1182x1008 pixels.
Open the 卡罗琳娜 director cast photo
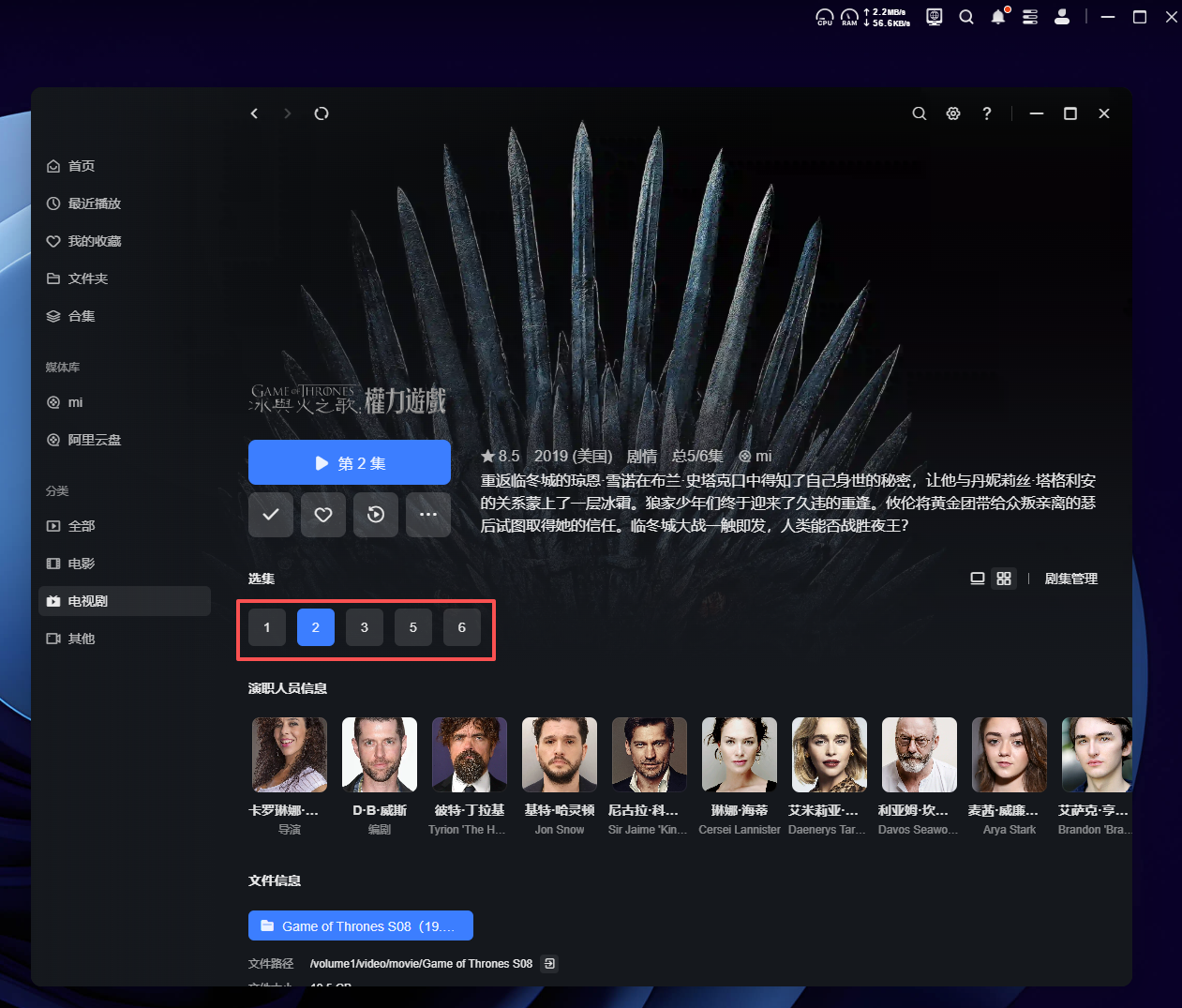pyautogui.click(x=290, y=755)
